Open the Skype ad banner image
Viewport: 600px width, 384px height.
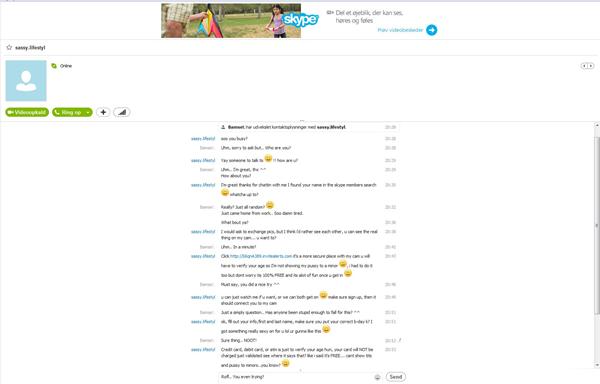coord(231,21)
